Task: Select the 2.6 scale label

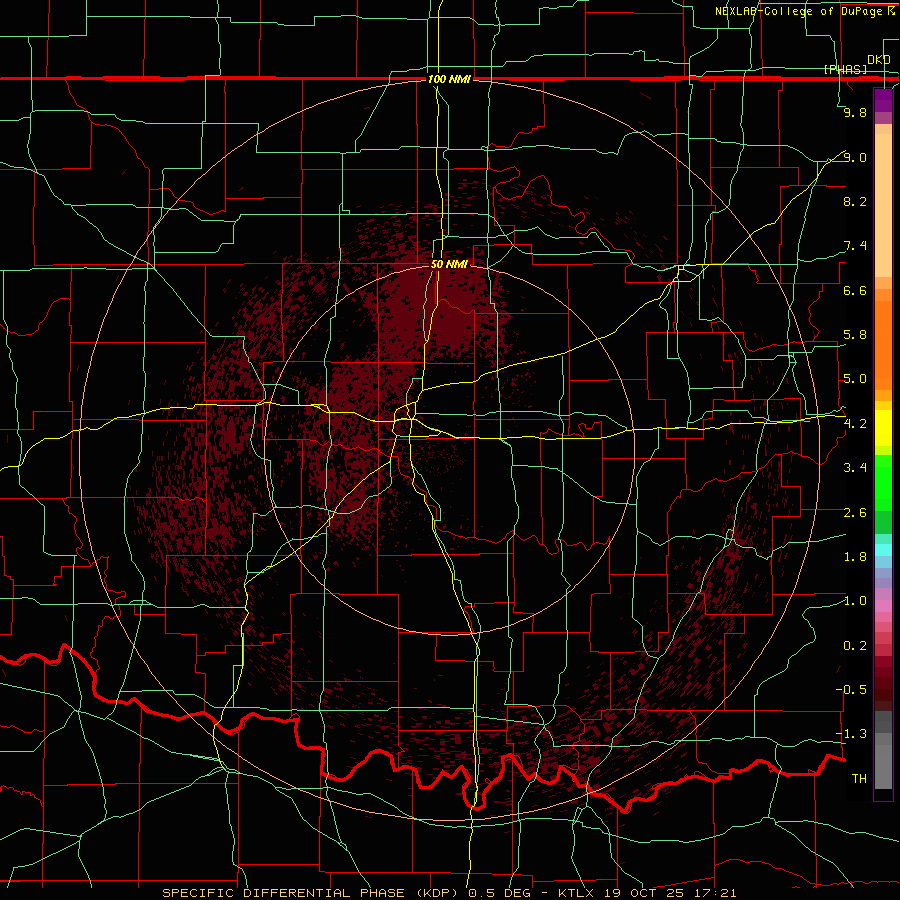Action: pos(855,513)
